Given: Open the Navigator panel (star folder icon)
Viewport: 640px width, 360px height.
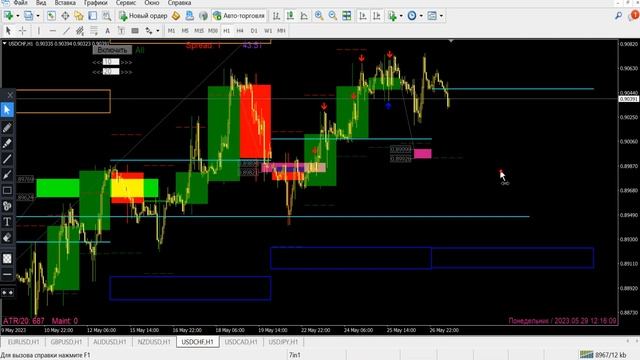Looking at the screenshot, I should (79, 16).
